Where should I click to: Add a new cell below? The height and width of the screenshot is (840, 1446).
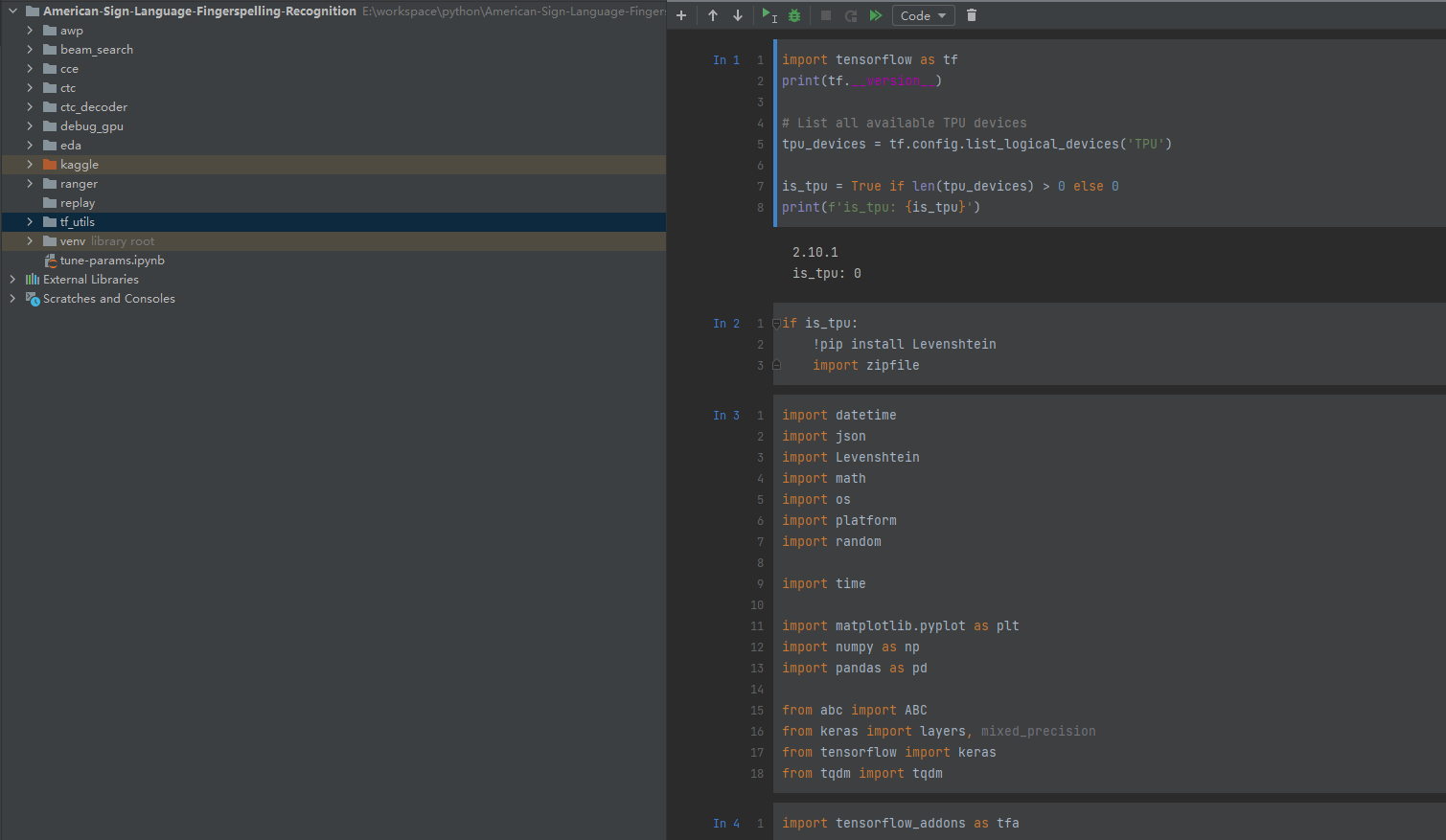[x=681, y=15]
